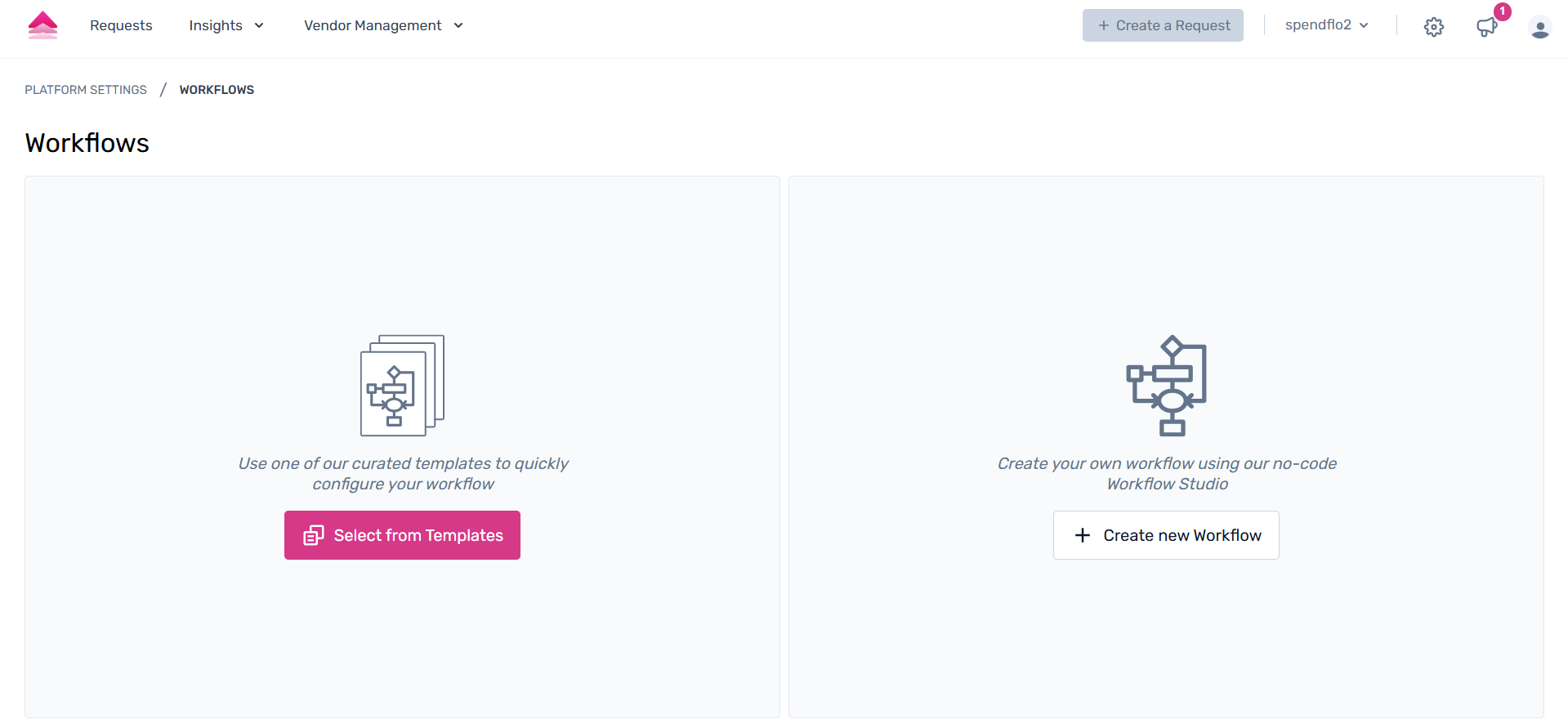The width and height of the screenshot is (1568, 728).
Task: Navigate to Platform Settings breadcrumb
Action: click(86, 90)
